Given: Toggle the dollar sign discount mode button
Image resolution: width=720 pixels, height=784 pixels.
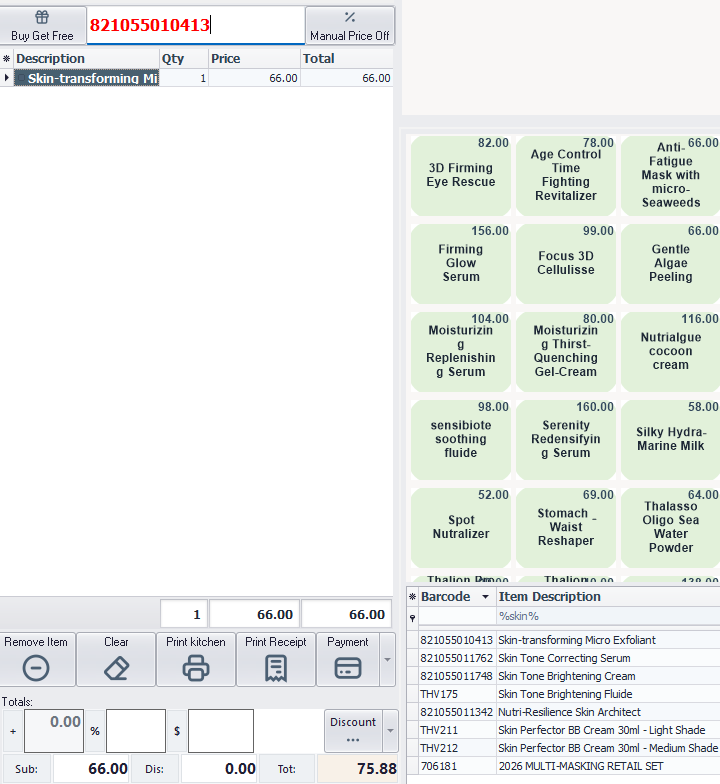Looking at the screenshot, I should tap(177, 731).
